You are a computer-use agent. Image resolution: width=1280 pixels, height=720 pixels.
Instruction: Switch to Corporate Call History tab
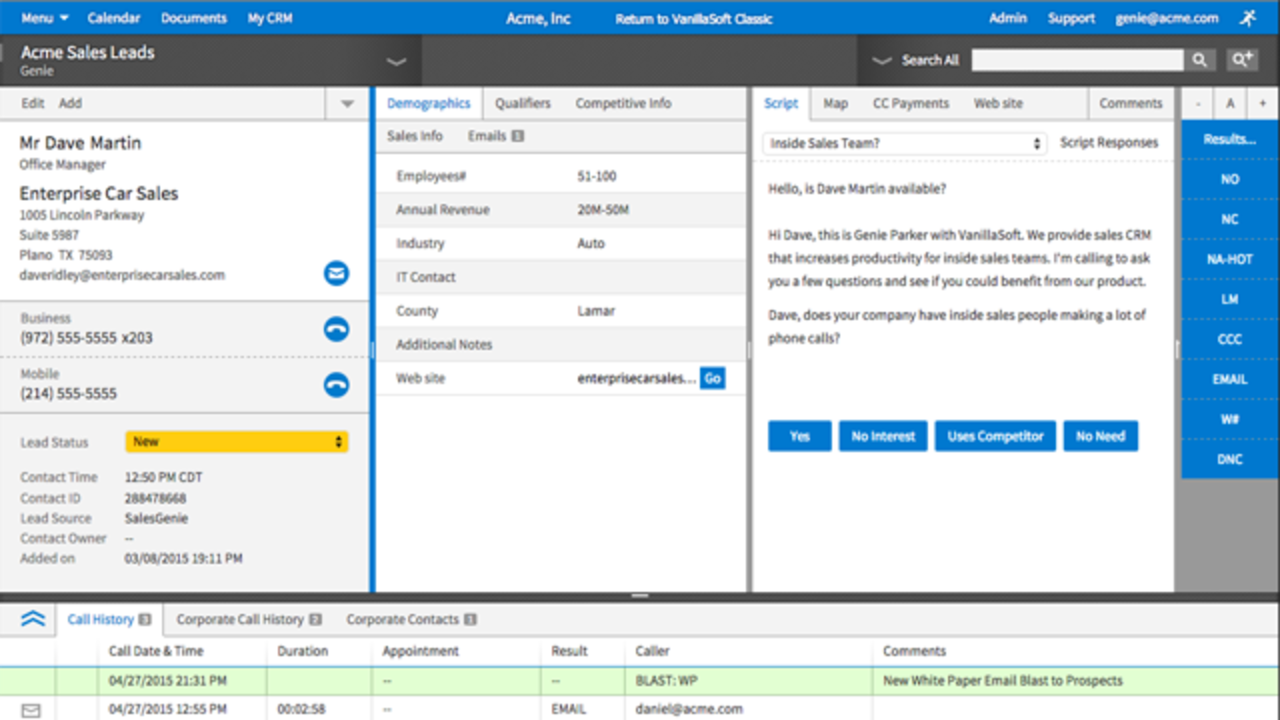(248, 620)
